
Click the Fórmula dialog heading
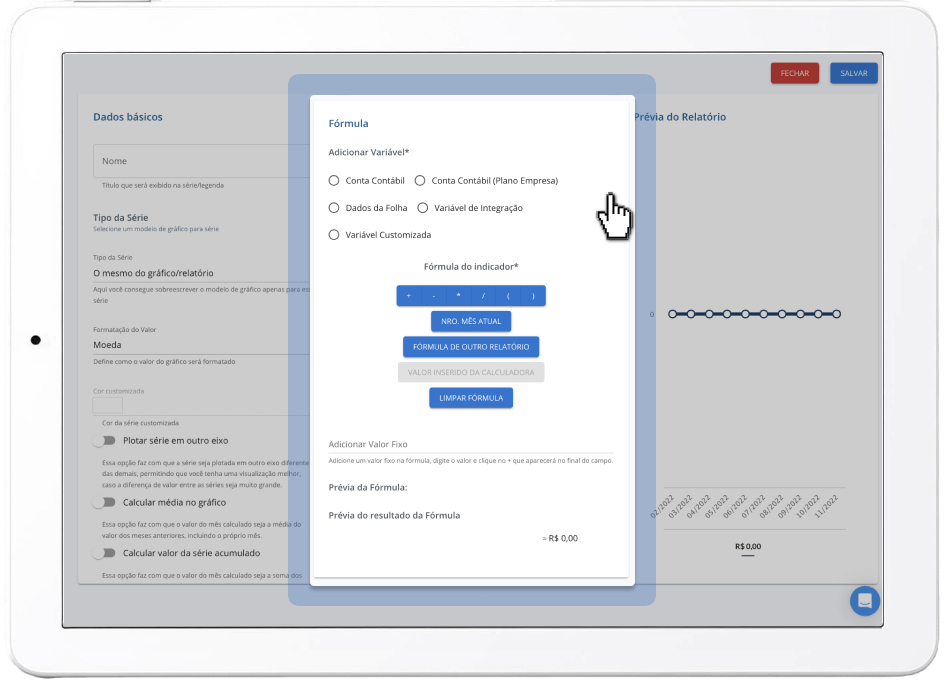pos(349,123)
